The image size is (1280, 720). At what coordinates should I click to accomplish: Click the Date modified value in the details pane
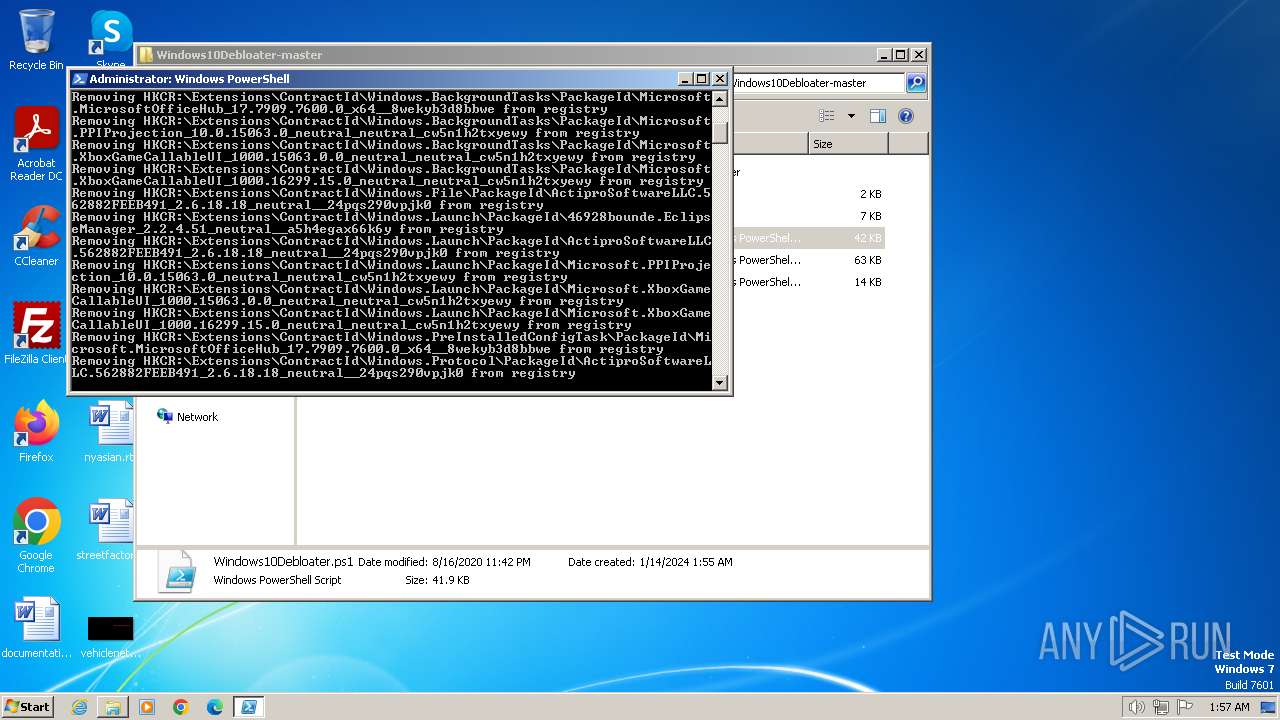pyautogui.click(x=481, y=562)
